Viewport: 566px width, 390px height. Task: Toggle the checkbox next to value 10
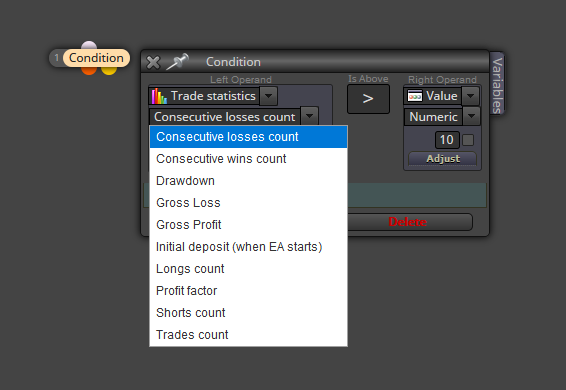(x=468, y=140)
